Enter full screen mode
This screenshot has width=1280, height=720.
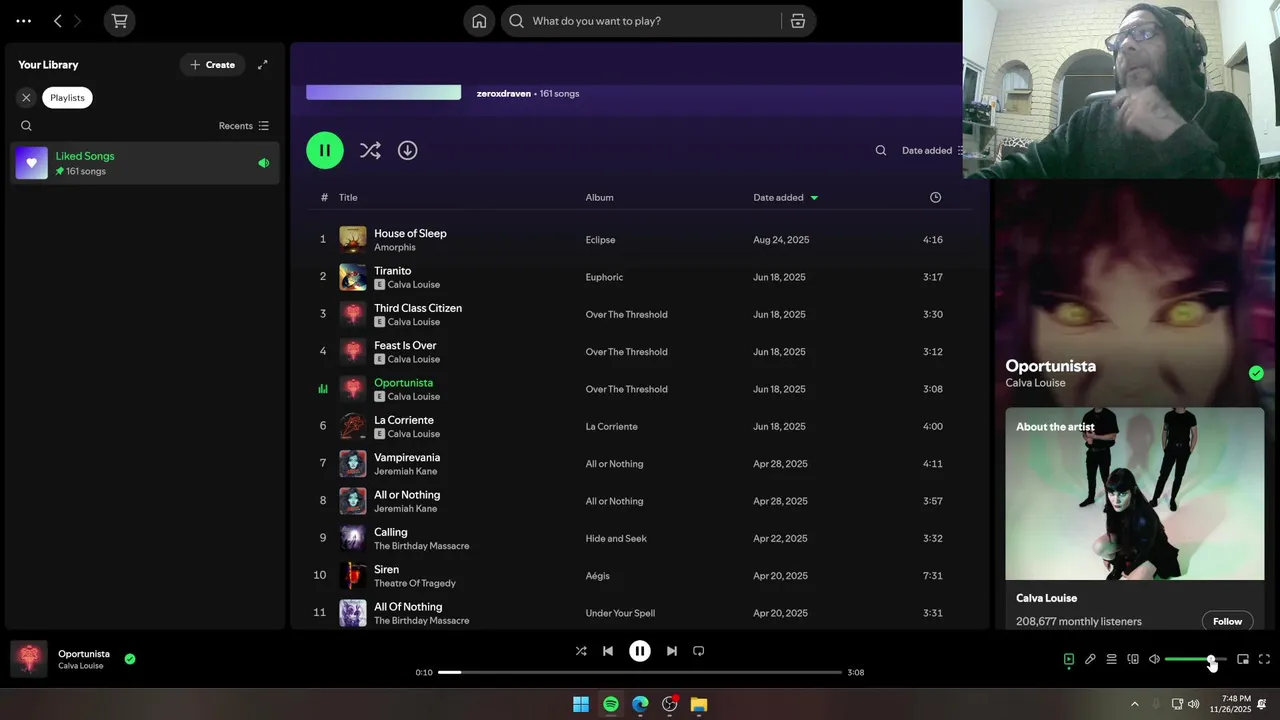(x=1264, y=659)
